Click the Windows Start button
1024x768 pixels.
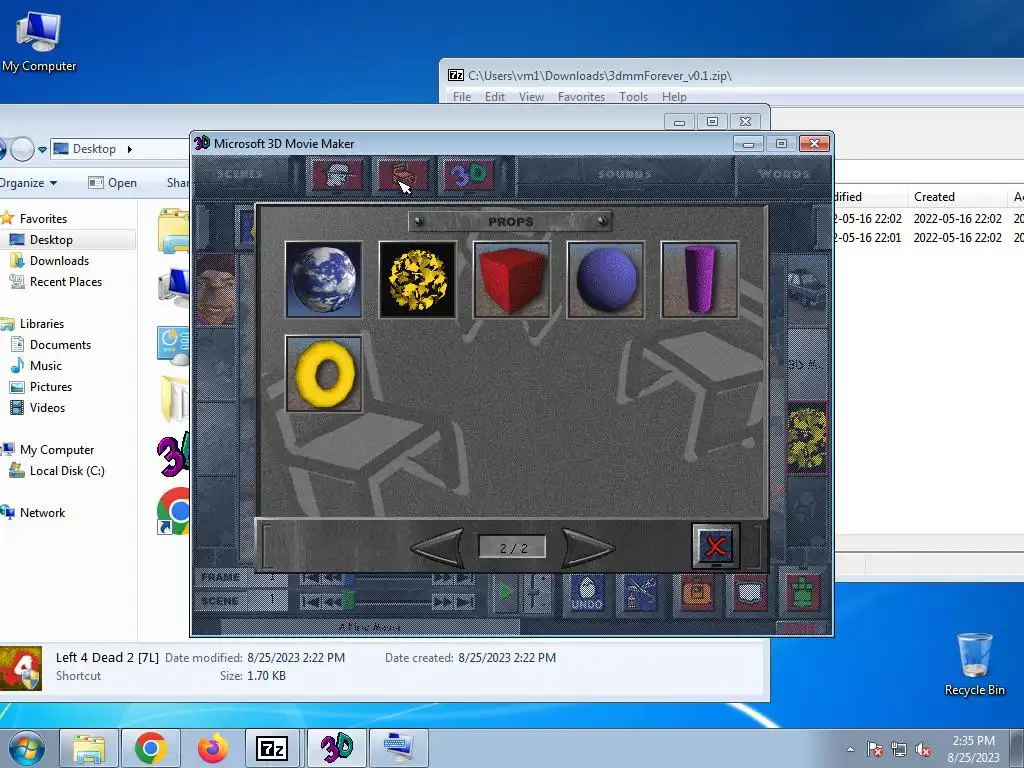coord(27,748)
